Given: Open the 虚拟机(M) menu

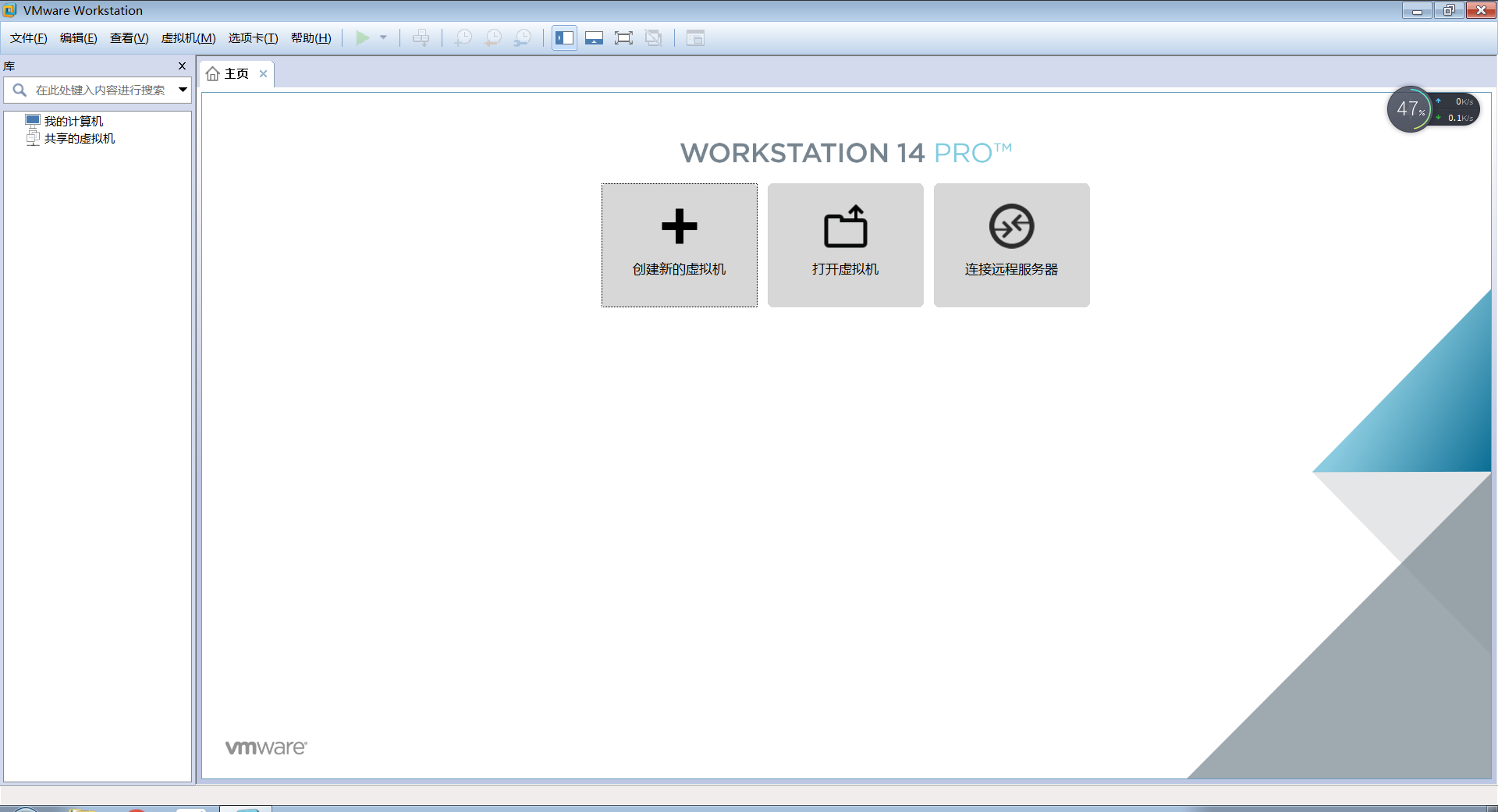Looking at the screenshot, I should 188,38.
